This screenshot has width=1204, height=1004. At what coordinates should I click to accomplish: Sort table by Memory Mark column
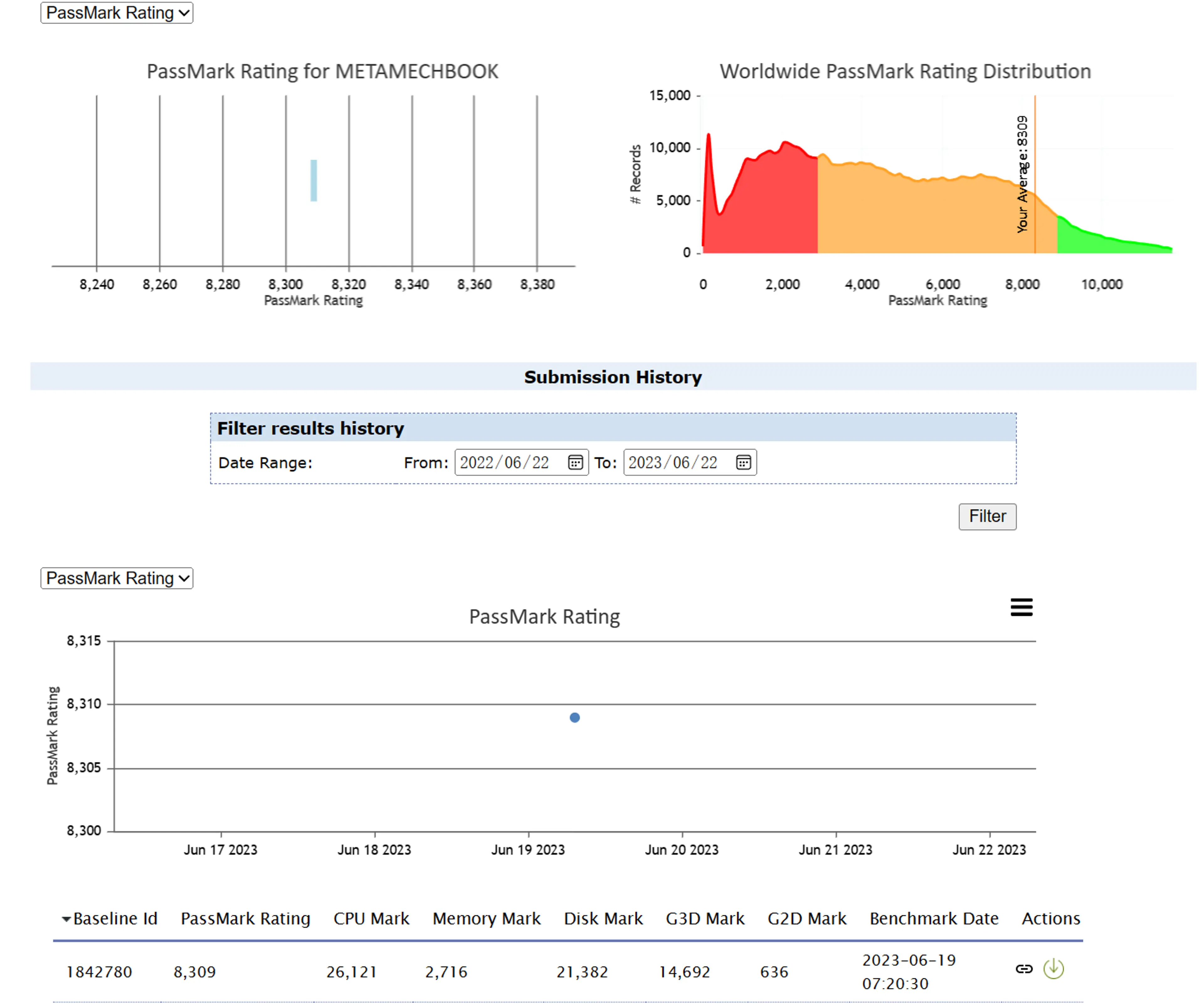[x=486, y=919]
